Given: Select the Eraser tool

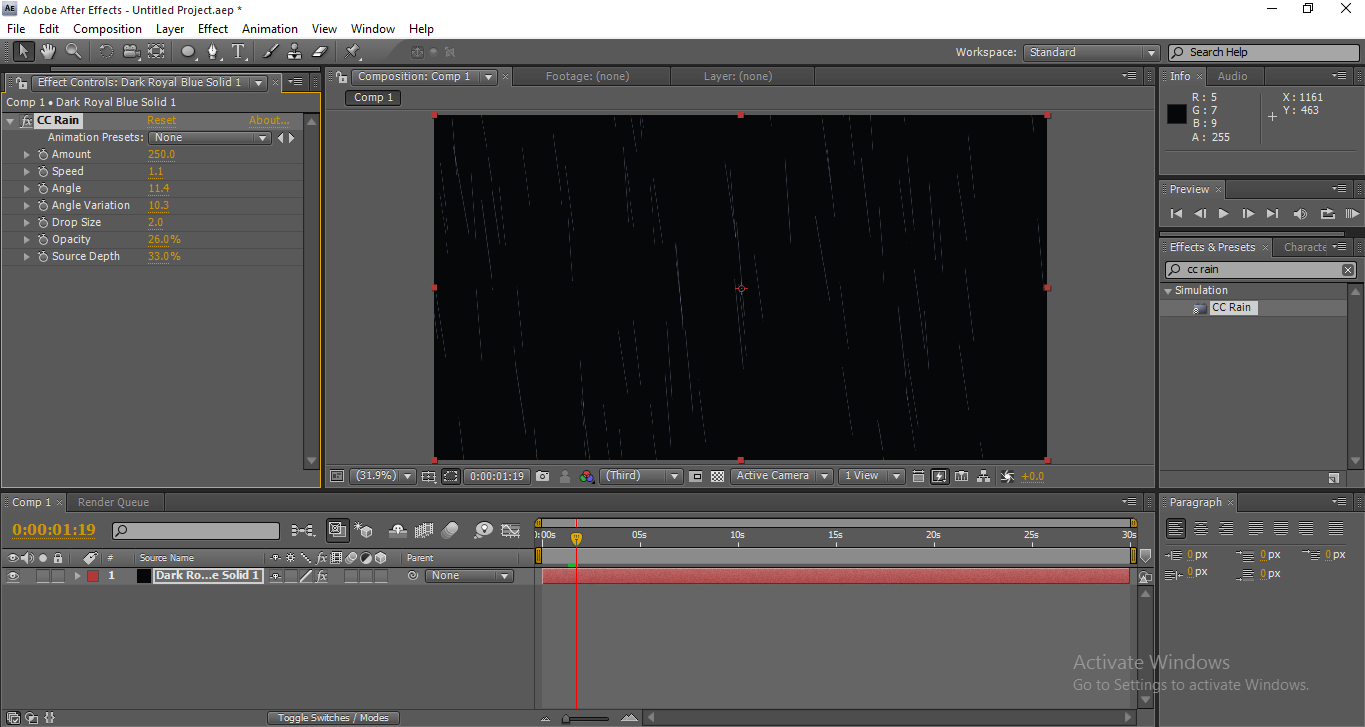Looking at the screenshot, I should (320, 51).
